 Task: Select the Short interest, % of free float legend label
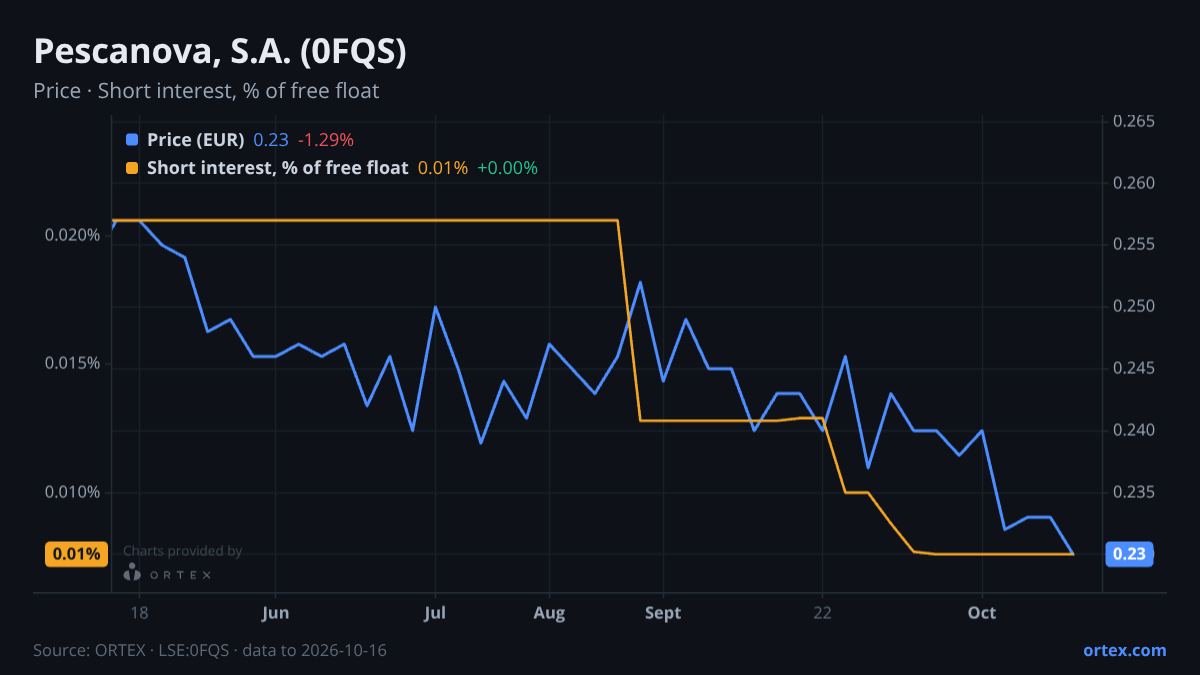[278, 168]
